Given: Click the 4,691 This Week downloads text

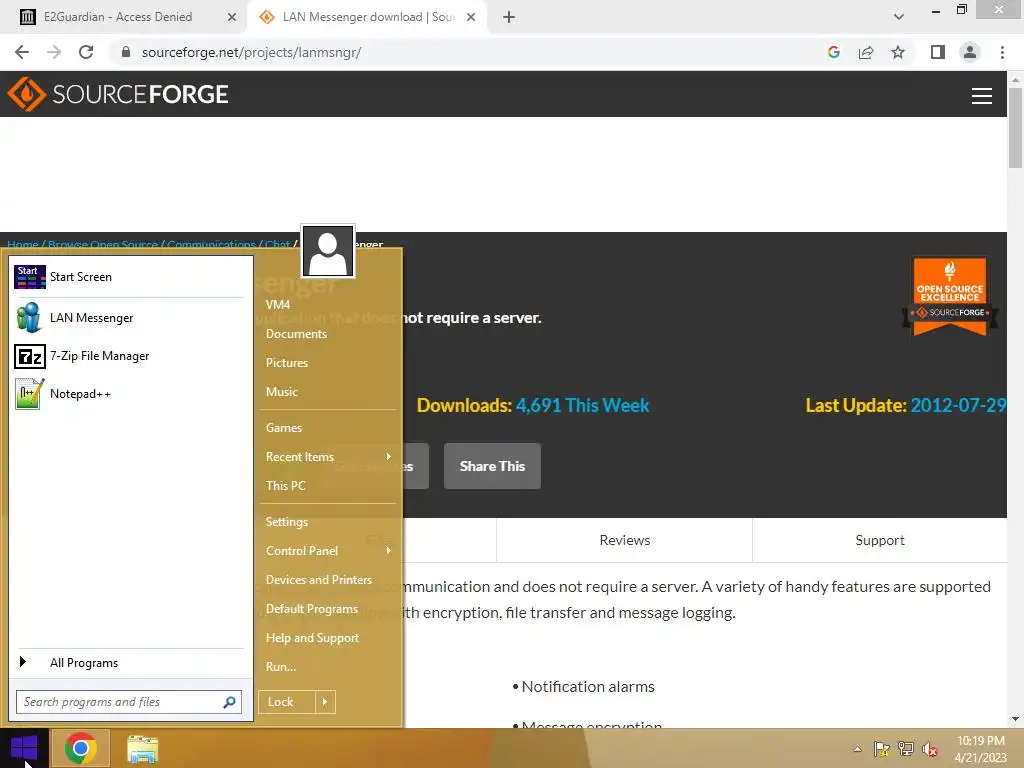Looking at the screenshot, I should pyautogui.click(x=583, y=406).
